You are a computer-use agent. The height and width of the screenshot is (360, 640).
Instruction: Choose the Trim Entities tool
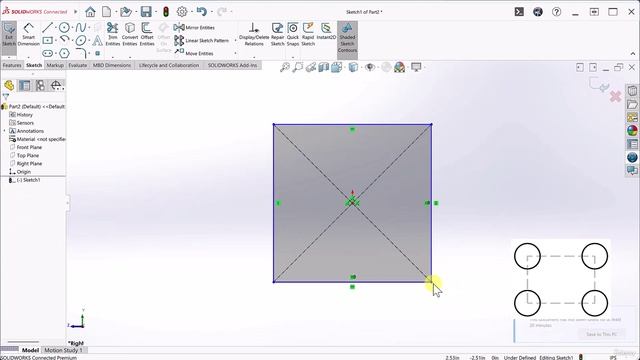(113, 34)
